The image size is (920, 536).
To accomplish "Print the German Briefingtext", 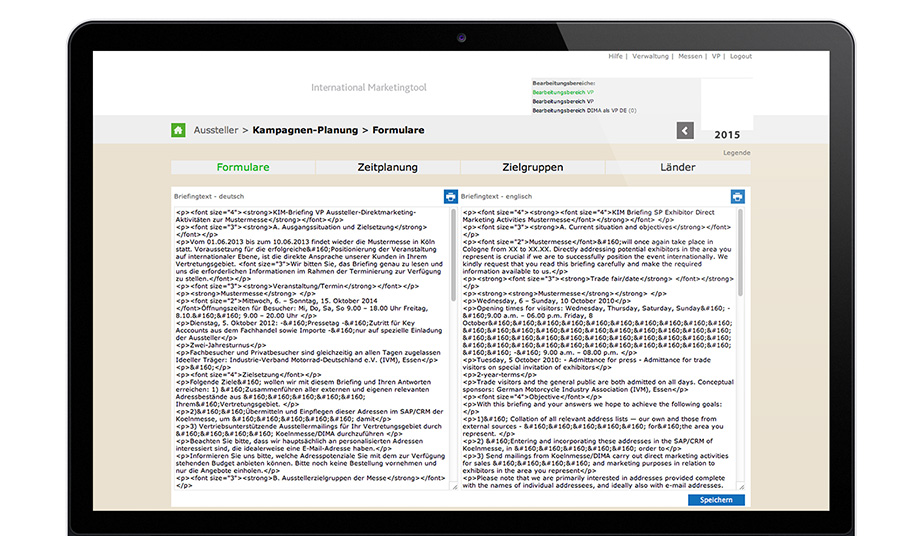I will (x=450, y=197).
